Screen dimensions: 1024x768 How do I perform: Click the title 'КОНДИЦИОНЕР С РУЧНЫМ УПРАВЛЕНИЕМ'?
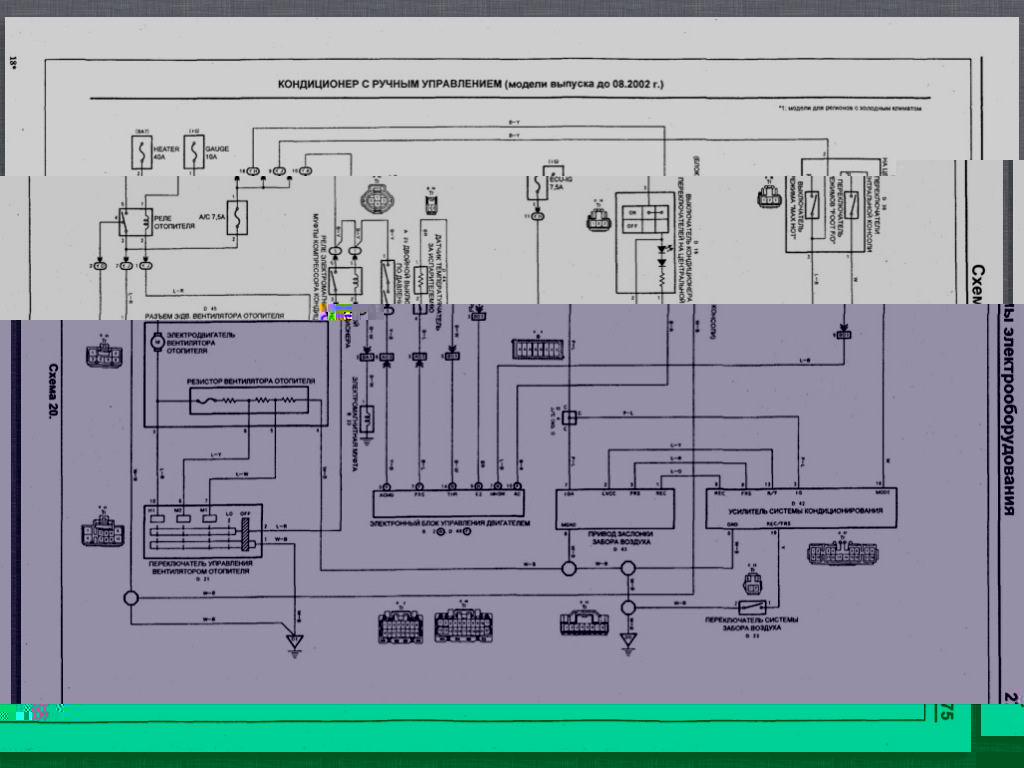click(x=389, y=84)
